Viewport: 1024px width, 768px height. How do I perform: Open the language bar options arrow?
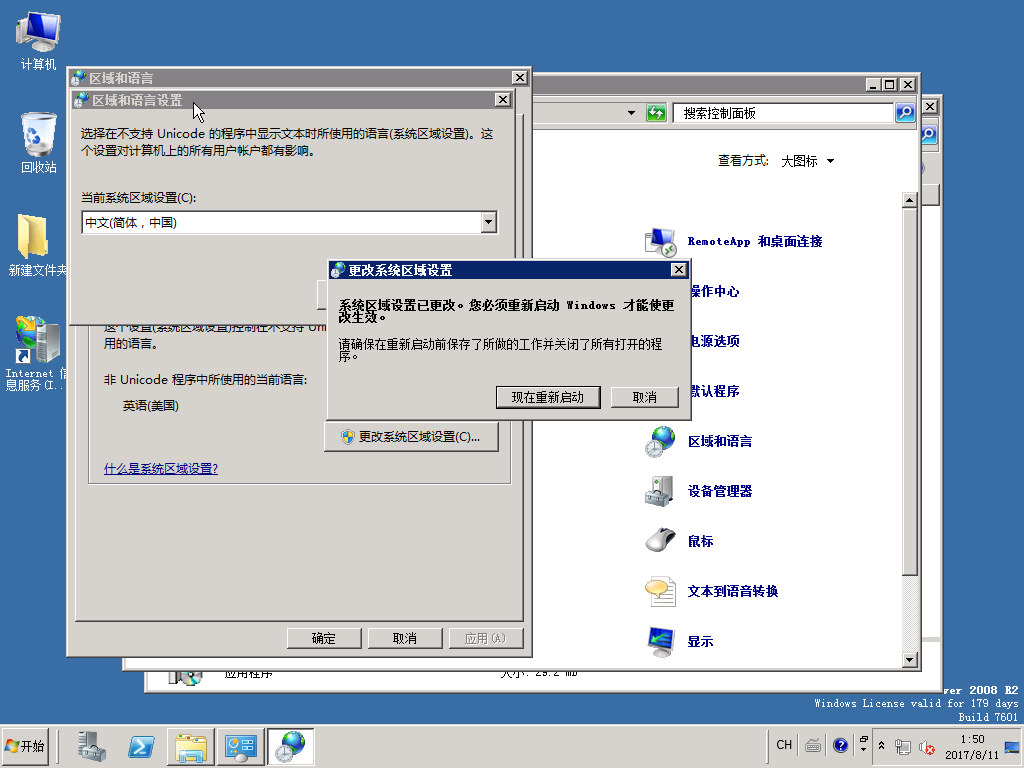coord(863,749)
